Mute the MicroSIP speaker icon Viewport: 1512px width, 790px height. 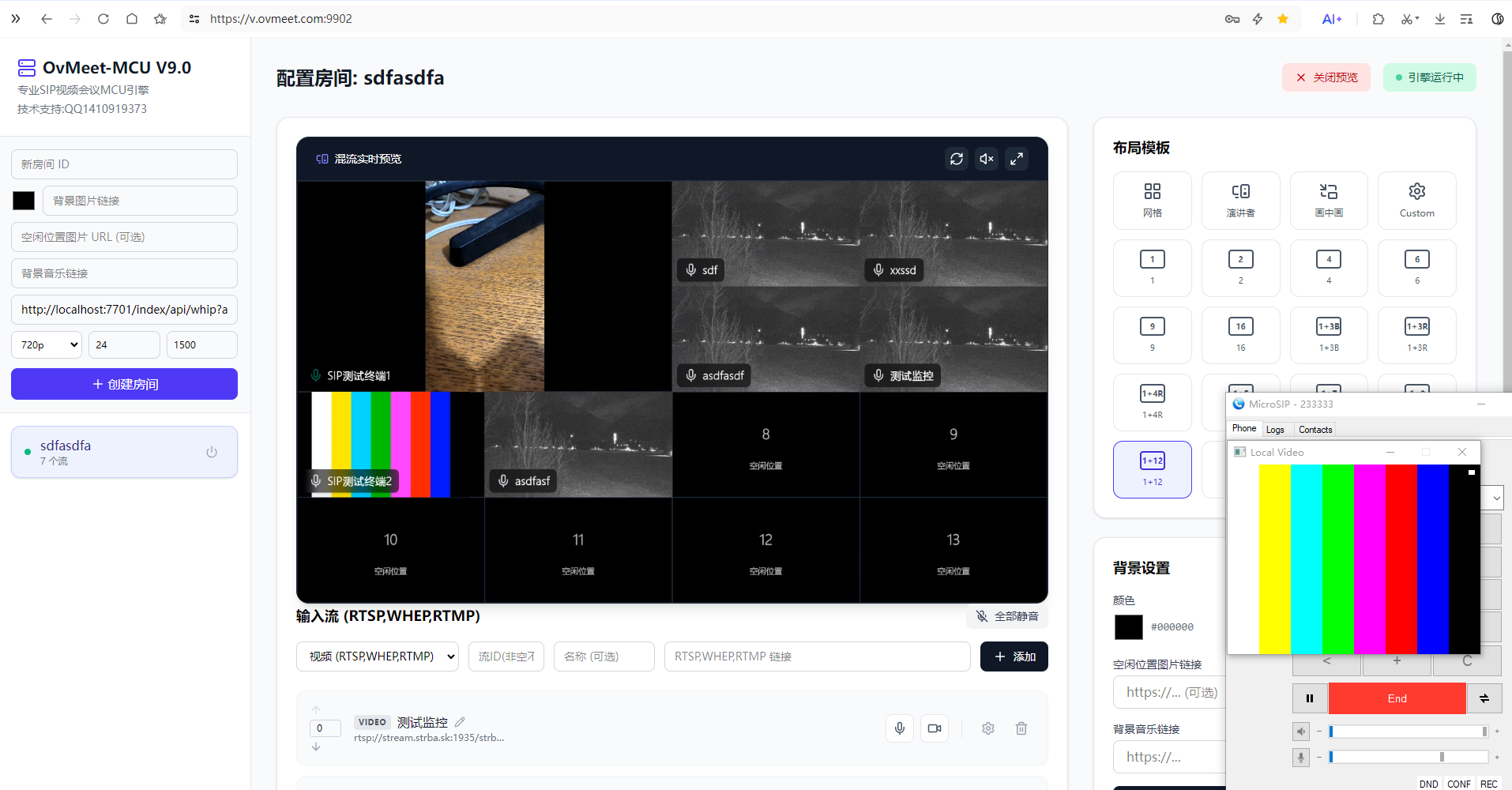[1301, 732]
